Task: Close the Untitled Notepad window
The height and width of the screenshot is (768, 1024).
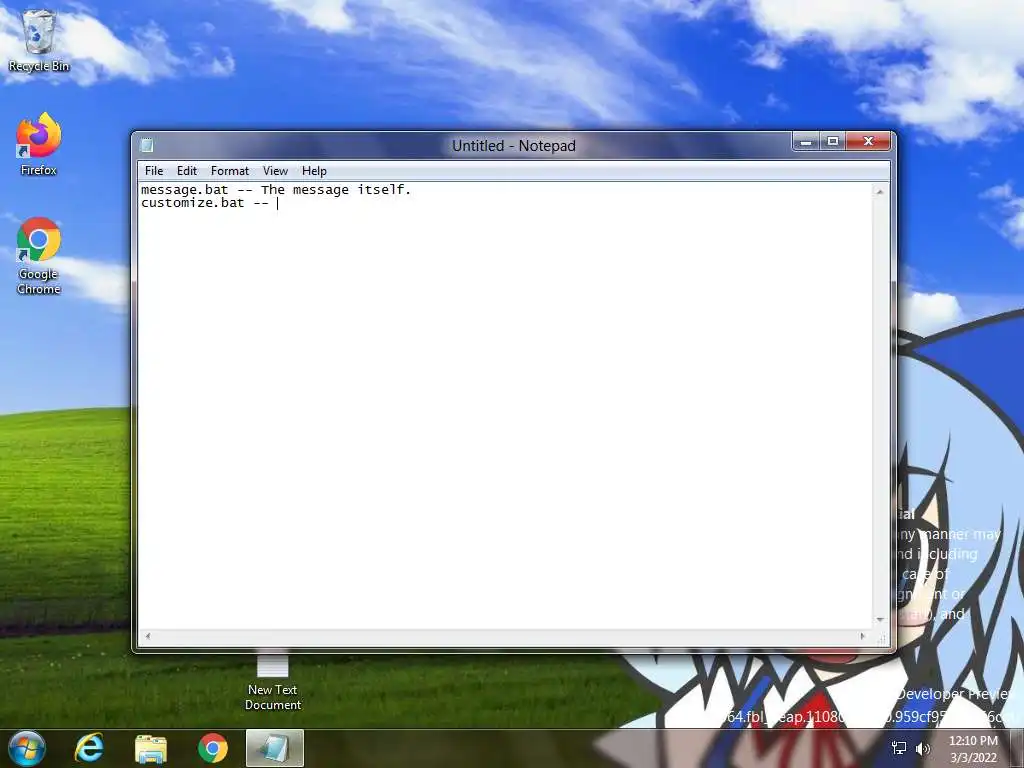Action: [x=868, y=141]
